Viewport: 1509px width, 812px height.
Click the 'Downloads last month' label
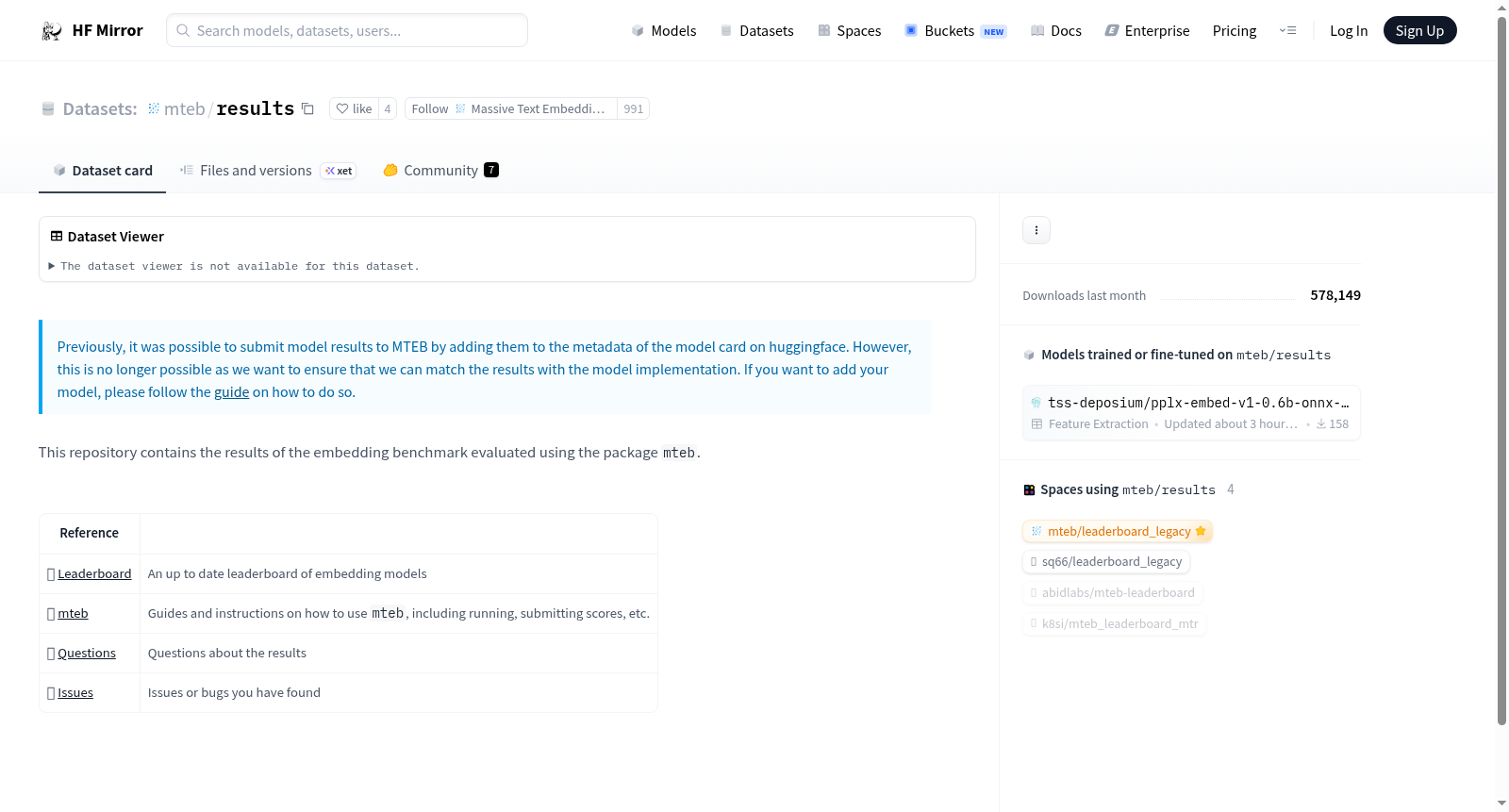1085,295
